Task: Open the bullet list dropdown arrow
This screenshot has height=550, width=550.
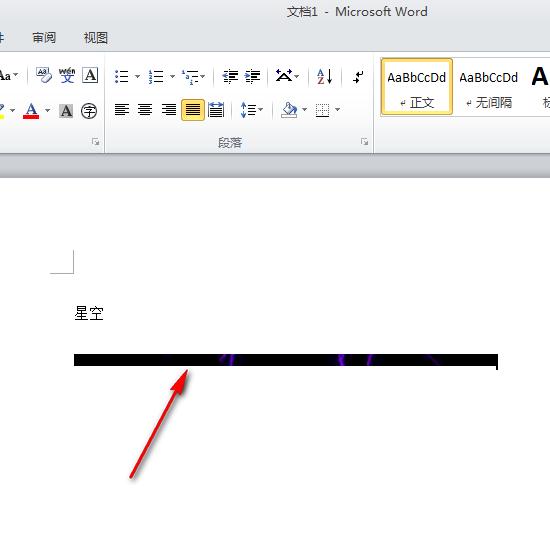Action: [137, 76]
